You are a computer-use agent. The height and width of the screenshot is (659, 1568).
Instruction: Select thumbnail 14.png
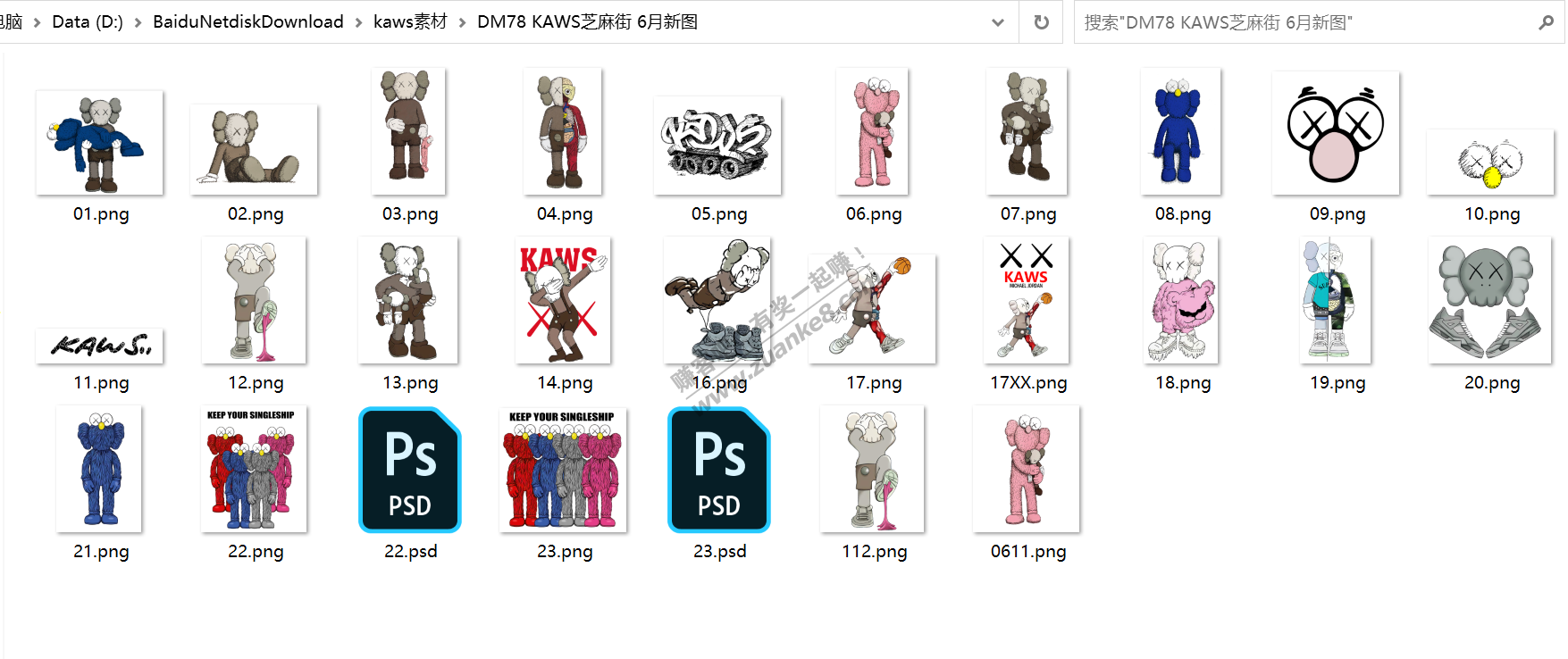tap(564, 300)
